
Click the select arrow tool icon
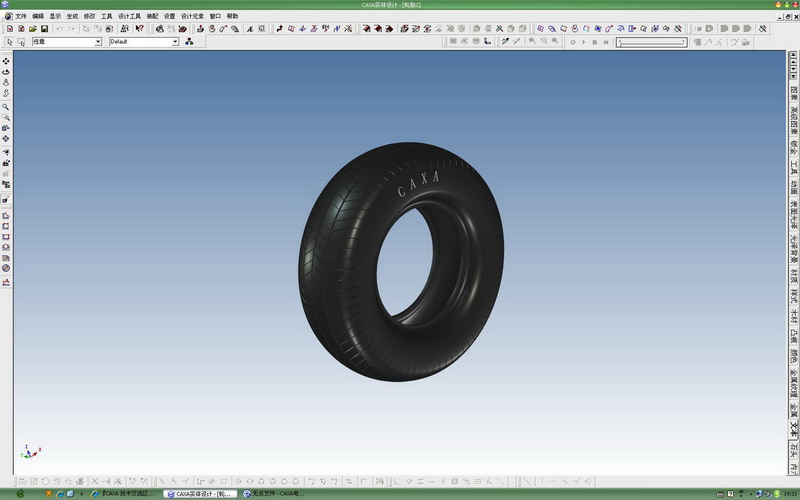pos(10,42)
